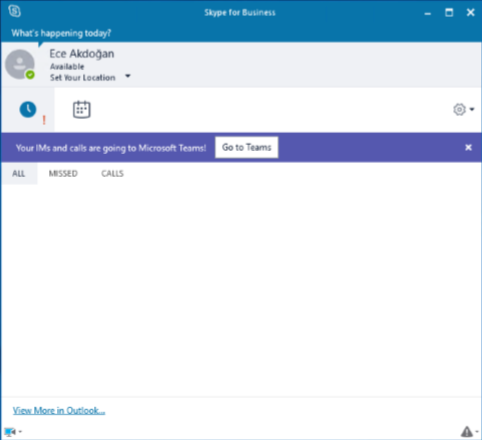Click the primary device icon in status bar
The width and height of the screenshot is (482, 440).
[10, 432]
